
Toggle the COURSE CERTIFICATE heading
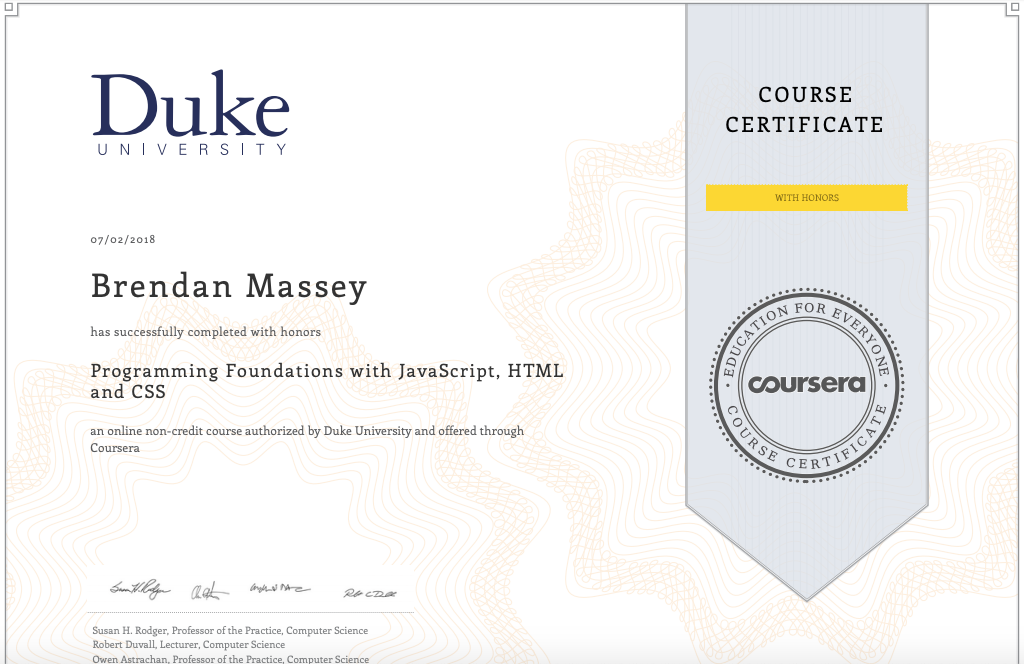click(x=805, y=109)
